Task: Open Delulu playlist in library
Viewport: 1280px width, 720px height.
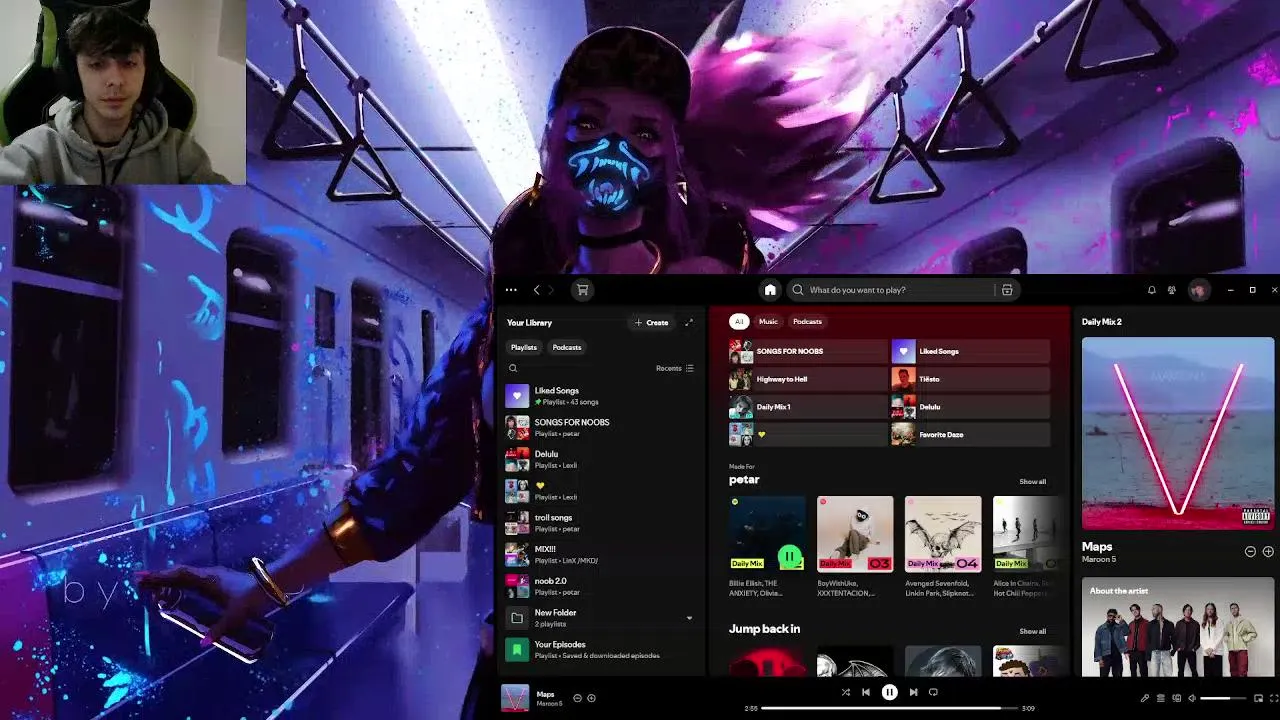Action: pyautogui.click(x=600, y=459)
